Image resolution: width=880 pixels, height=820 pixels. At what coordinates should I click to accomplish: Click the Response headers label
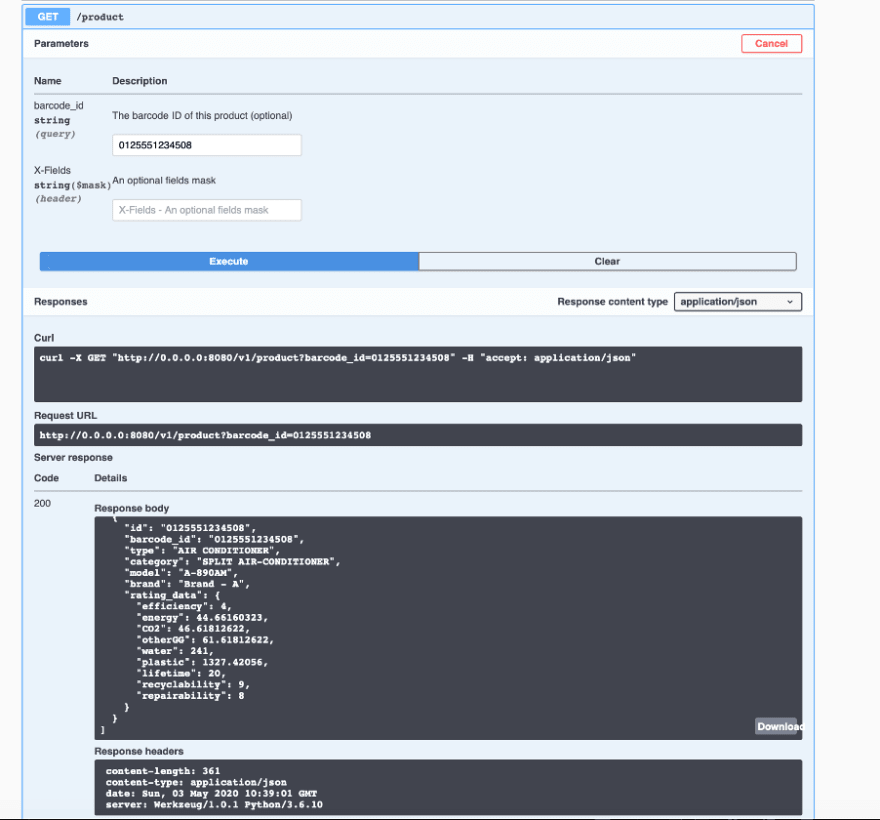139,752
